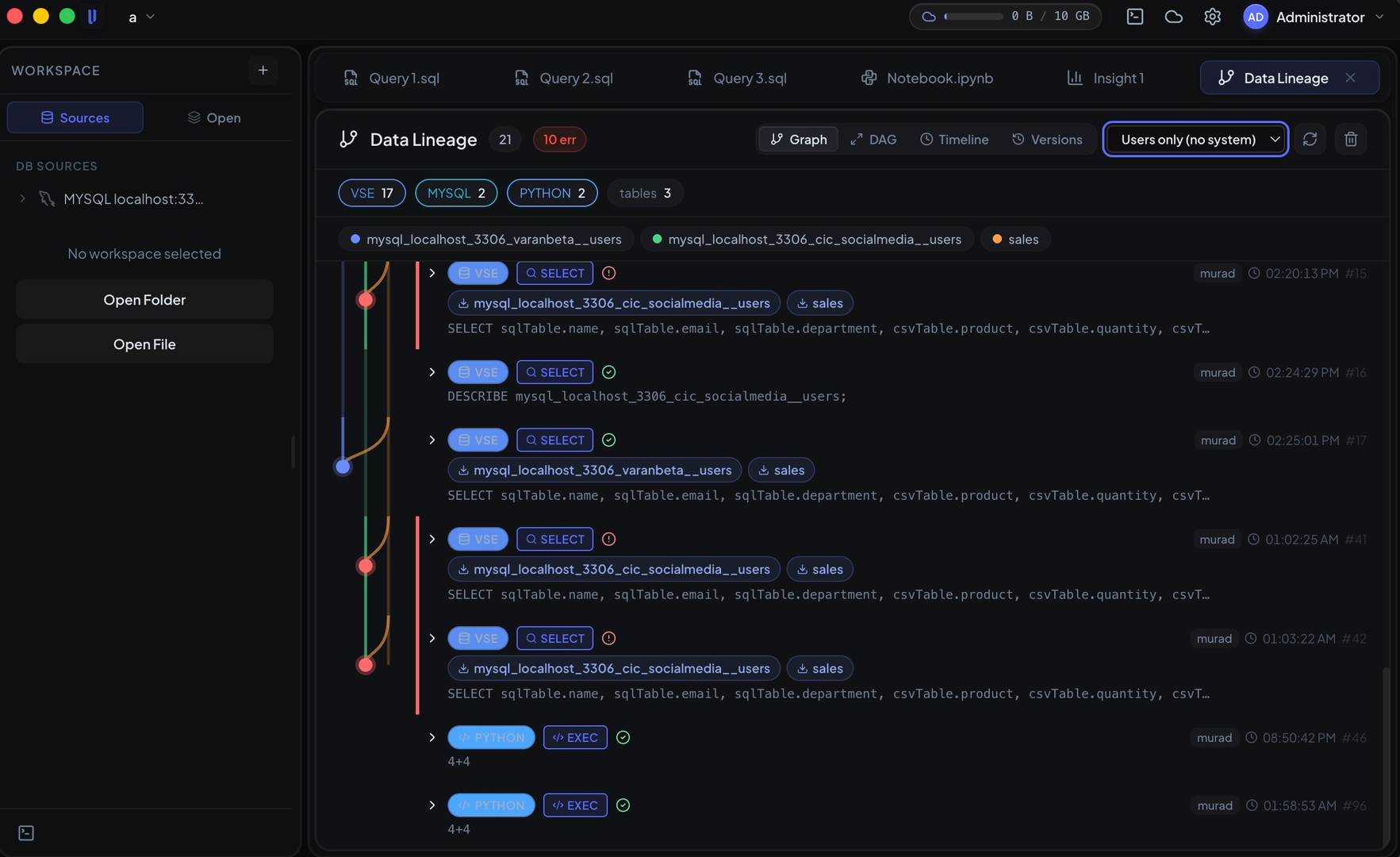Image resolution: width=1400 pixels, height=857 pixels.
Task: Open the settings gear
Action: [1212, 17]
